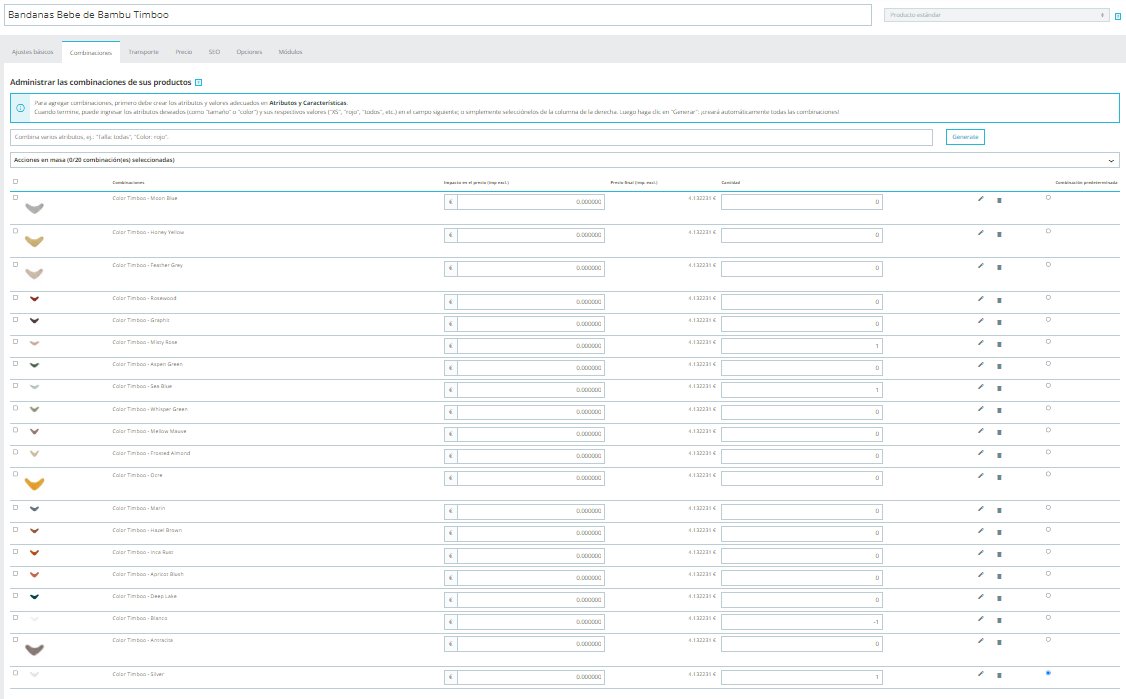Open the Opciones tab
This screenshot has width=1126, height=699.
249,52
